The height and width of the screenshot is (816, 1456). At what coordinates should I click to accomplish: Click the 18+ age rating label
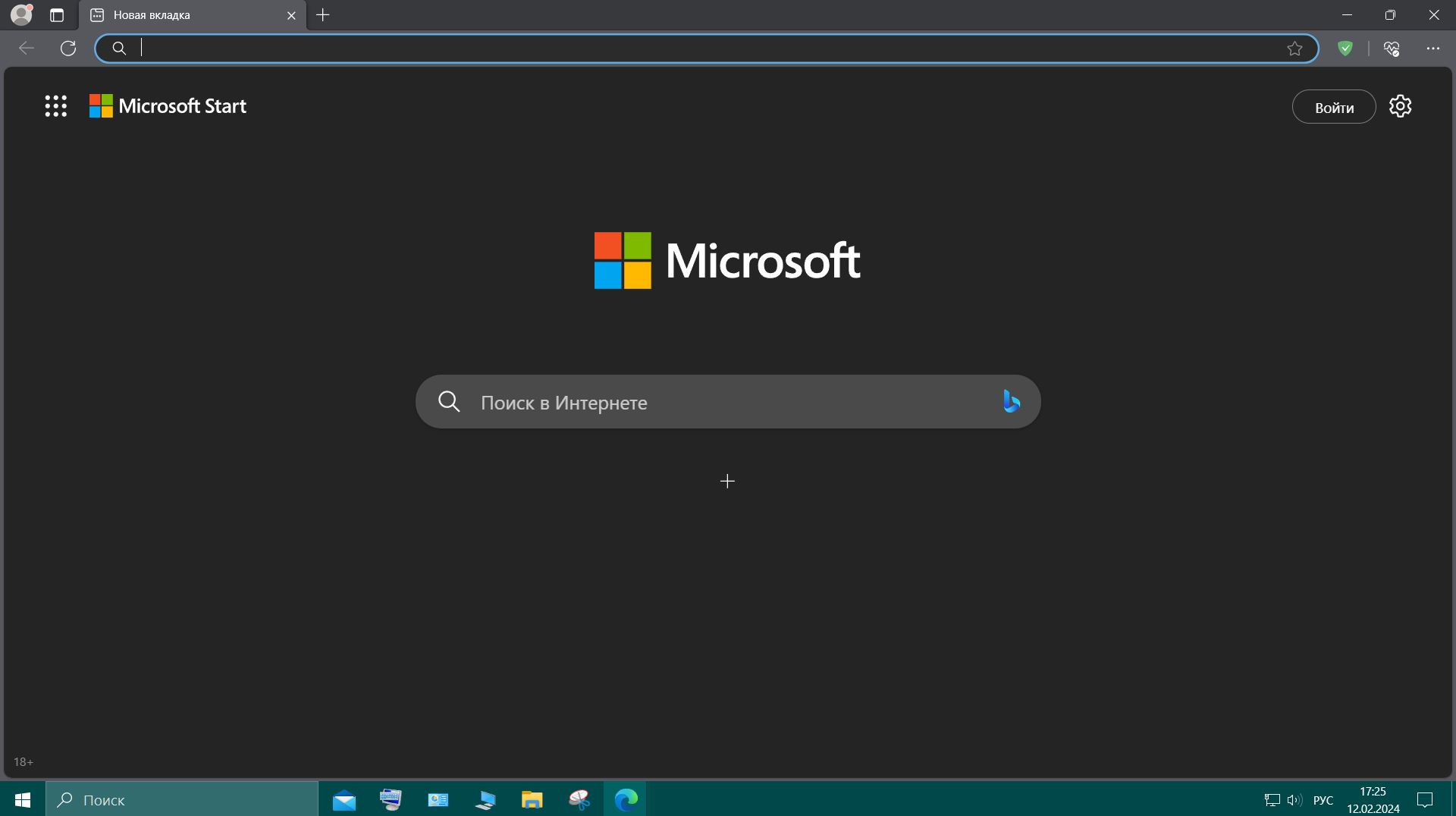pyautogui.click(x=24, y=761)
